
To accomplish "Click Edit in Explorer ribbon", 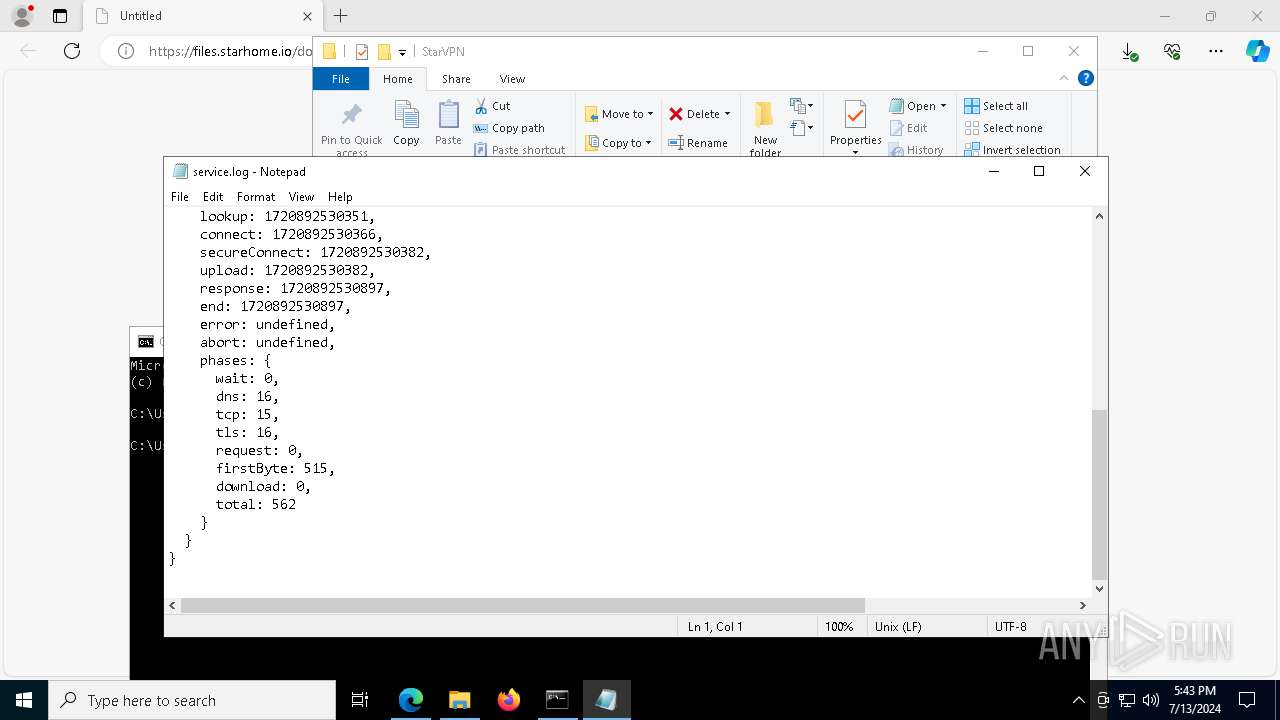I will tap(908, 128).
